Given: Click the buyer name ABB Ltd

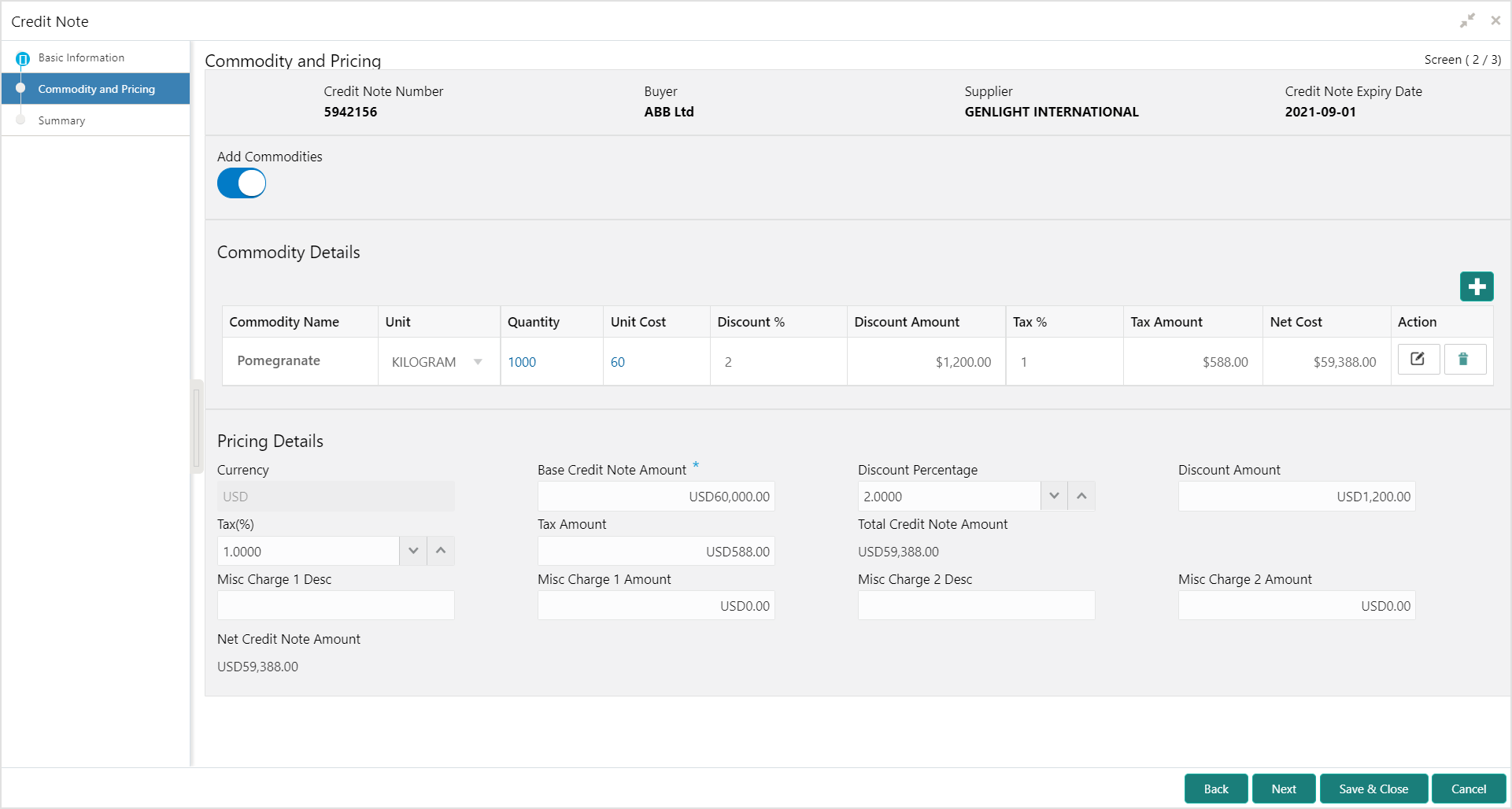Looking at the screenshot, I should [x=669, y=112].
